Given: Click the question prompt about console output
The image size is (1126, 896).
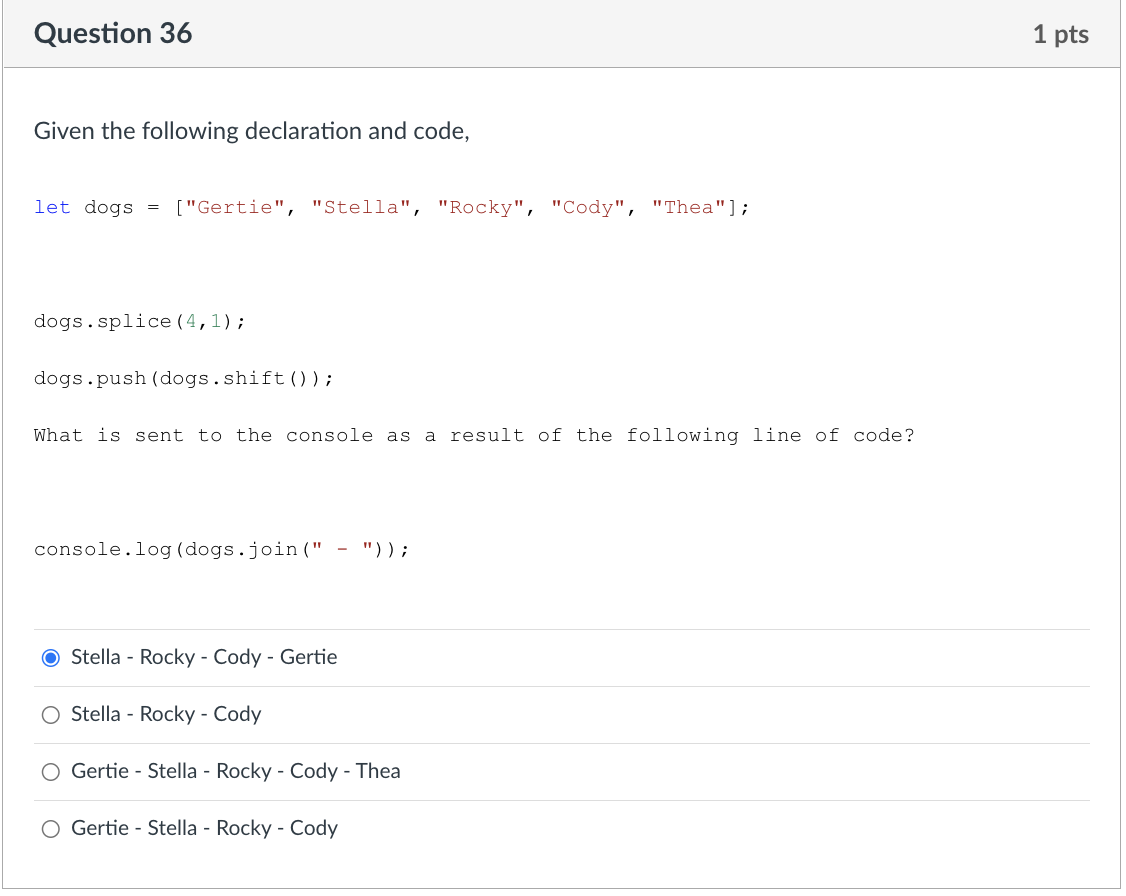Looking at the screenshot, I should (x=474, y=435).
